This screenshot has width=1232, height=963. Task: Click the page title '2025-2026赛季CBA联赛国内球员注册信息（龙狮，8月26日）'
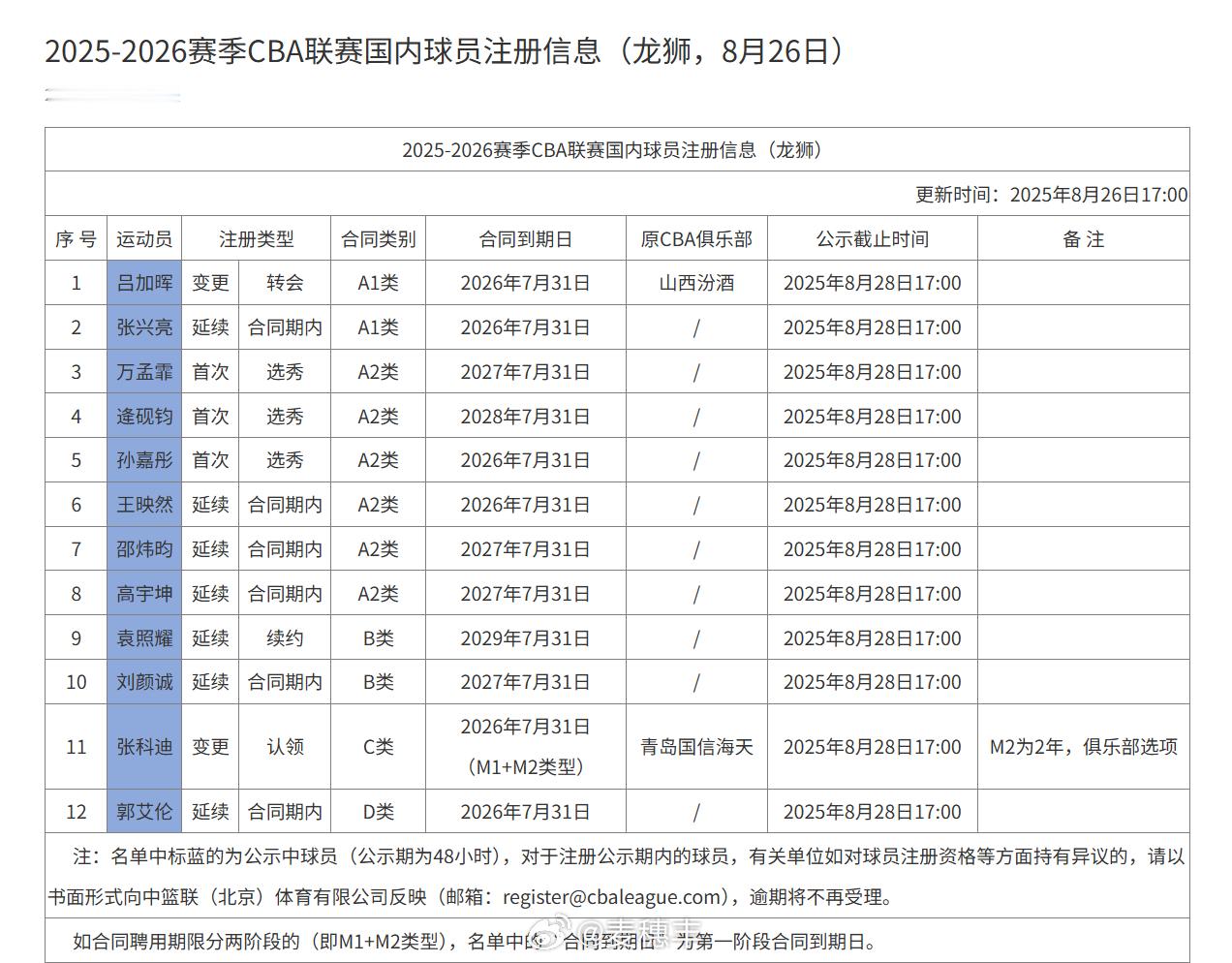pyautogui.click(x=447, y=51)
